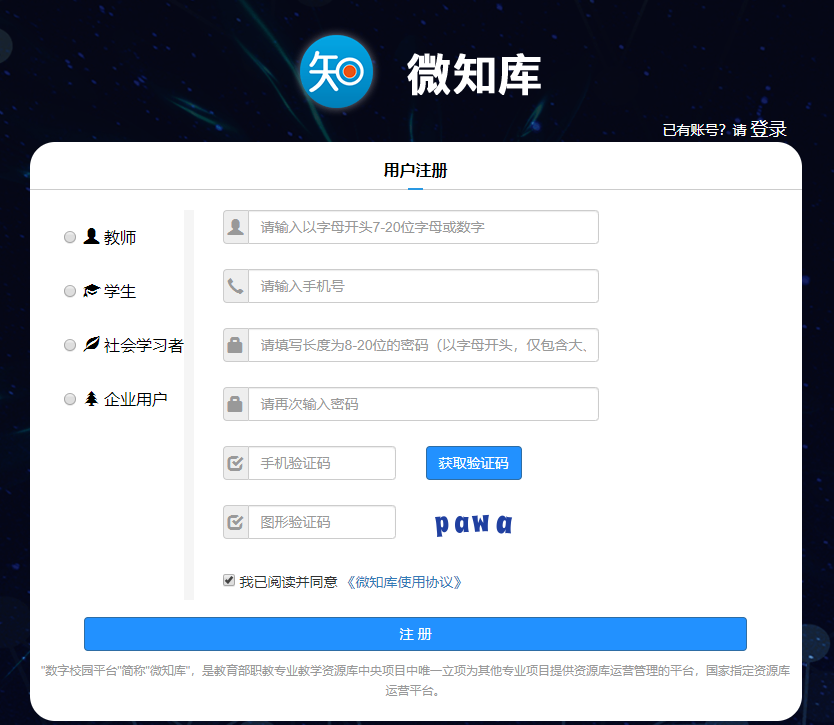Choose the 企业用户 radio option
Screen dimensions: 834x725
(x=70, y=399)
